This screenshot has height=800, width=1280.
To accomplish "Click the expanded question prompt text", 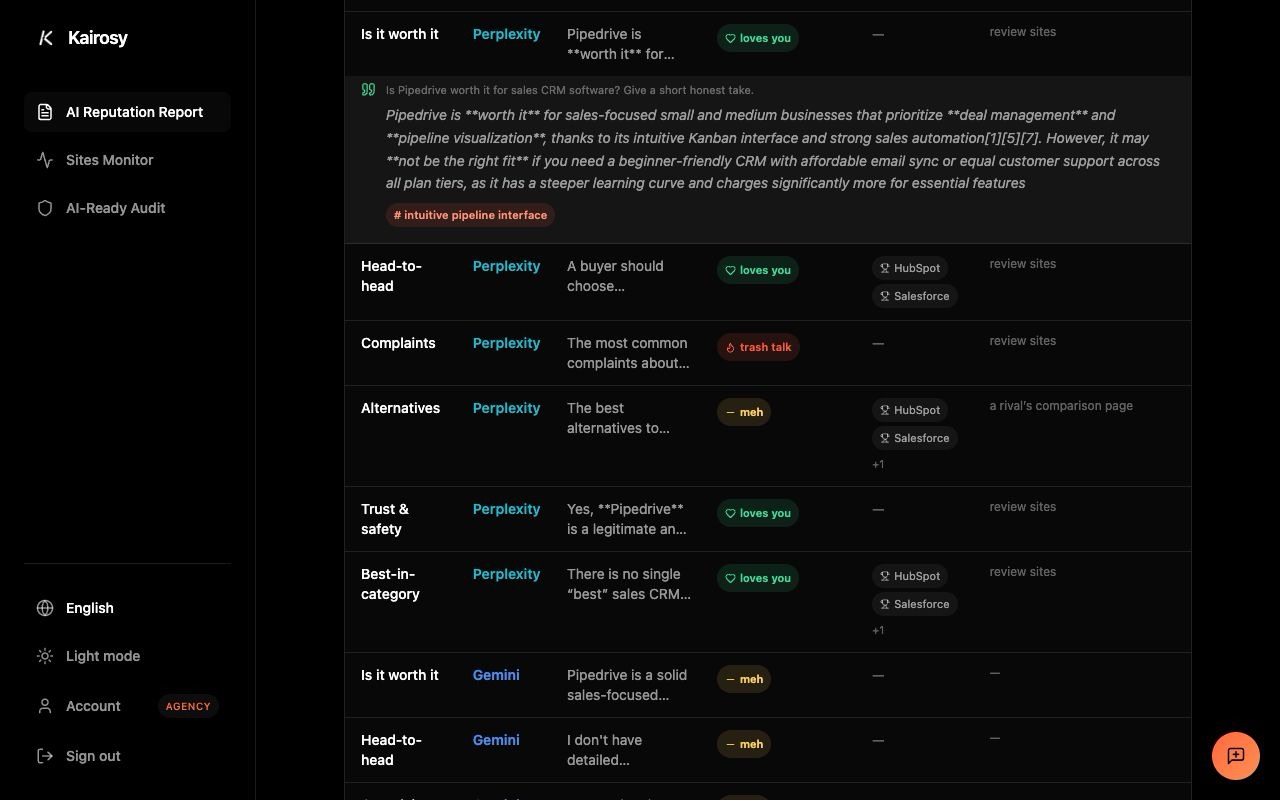I will pos(570,90).
